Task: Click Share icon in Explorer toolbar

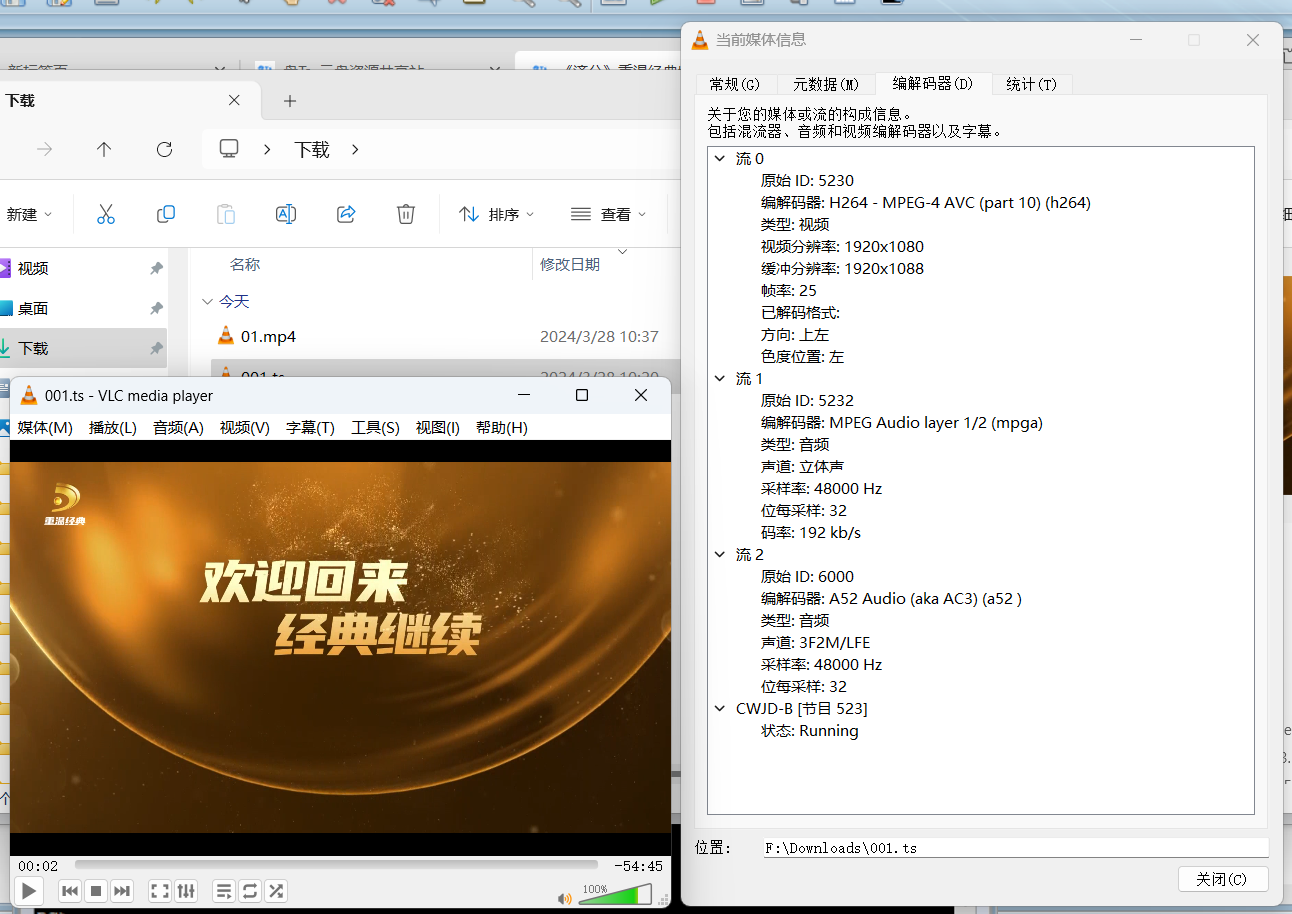Action: click(346, 214)
